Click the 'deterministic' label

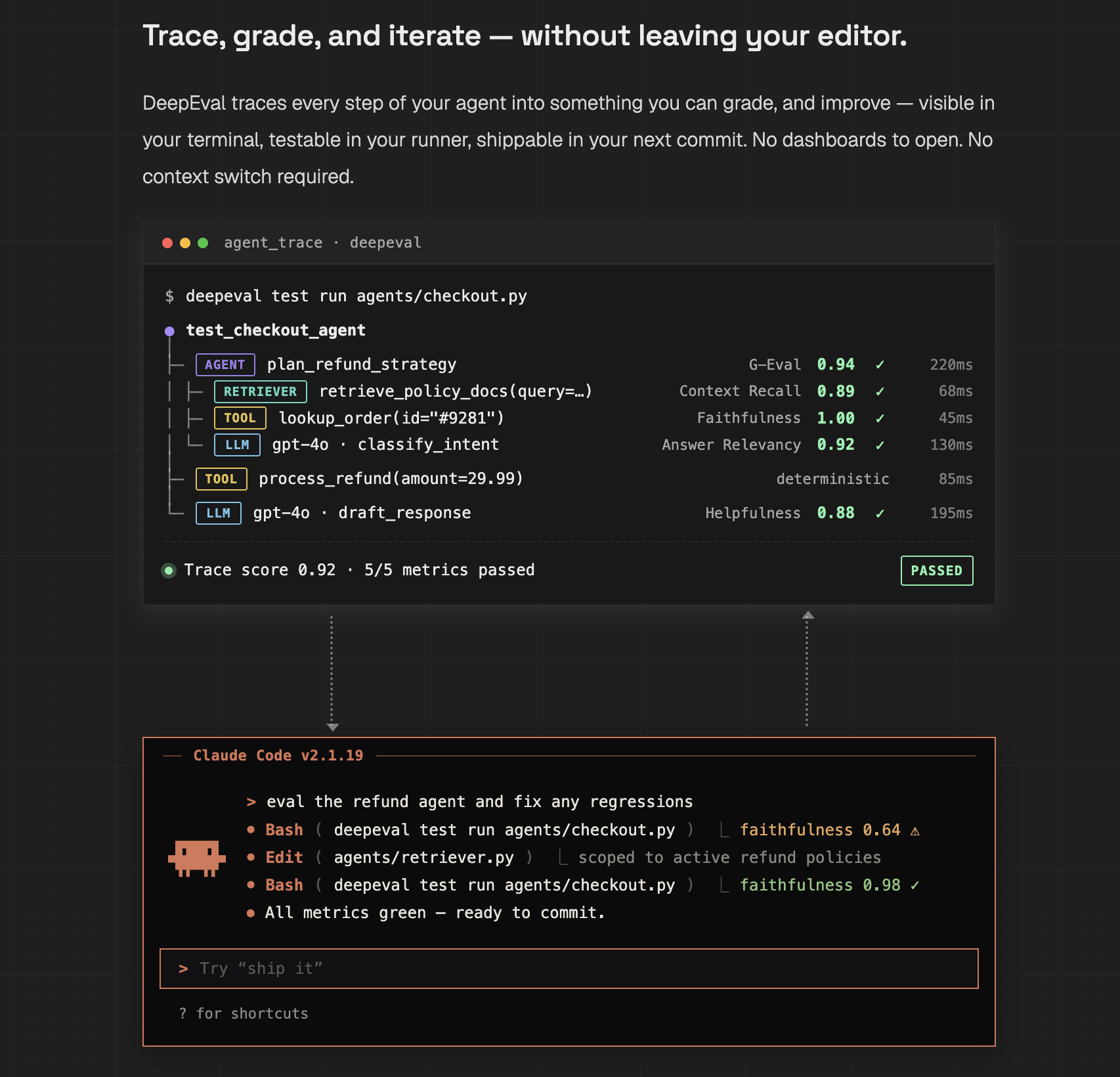tap(832, 479)
